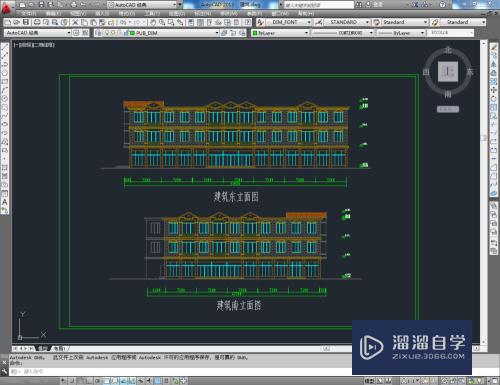Image resolution: width=500 pixels, height=385 pixels.
Task: Click Plot print icon in standard toolbar
Action: (x=37, y=22)
